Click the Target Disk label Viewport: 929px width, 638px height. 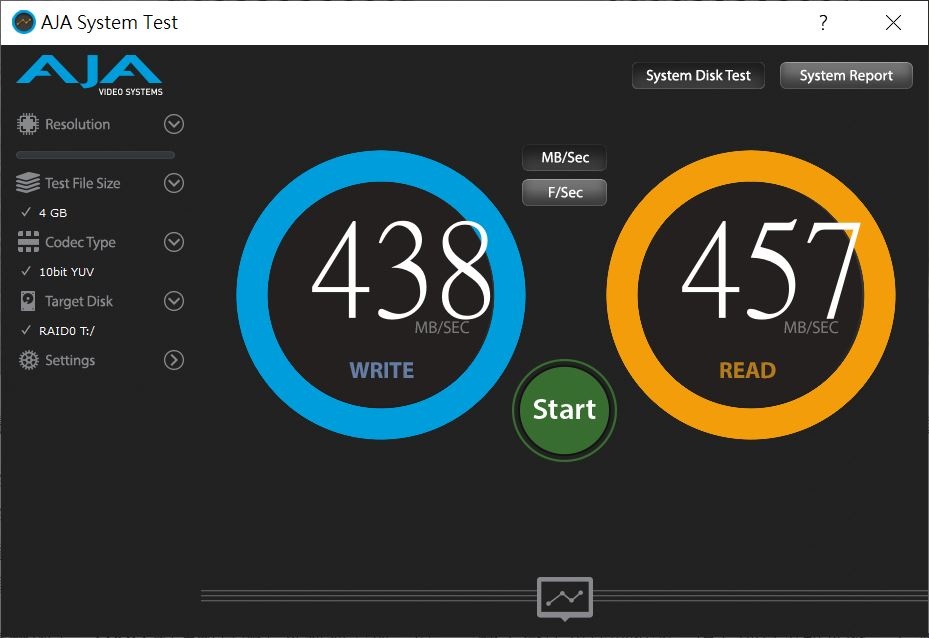coord(79,301)
